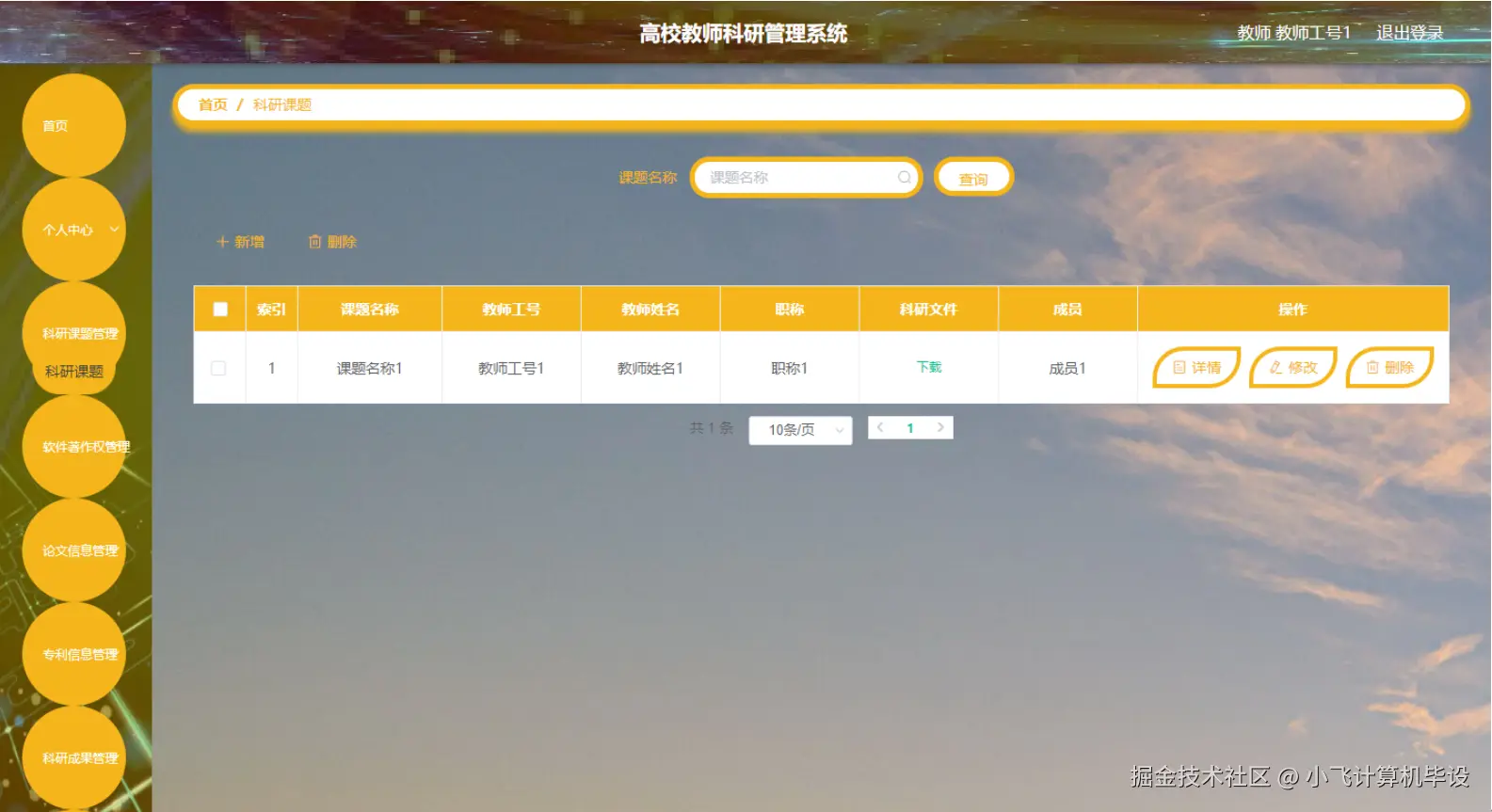The image size is (1492, 812).
Task: Open 个人中心 sidebar menu
Action: 73,229
